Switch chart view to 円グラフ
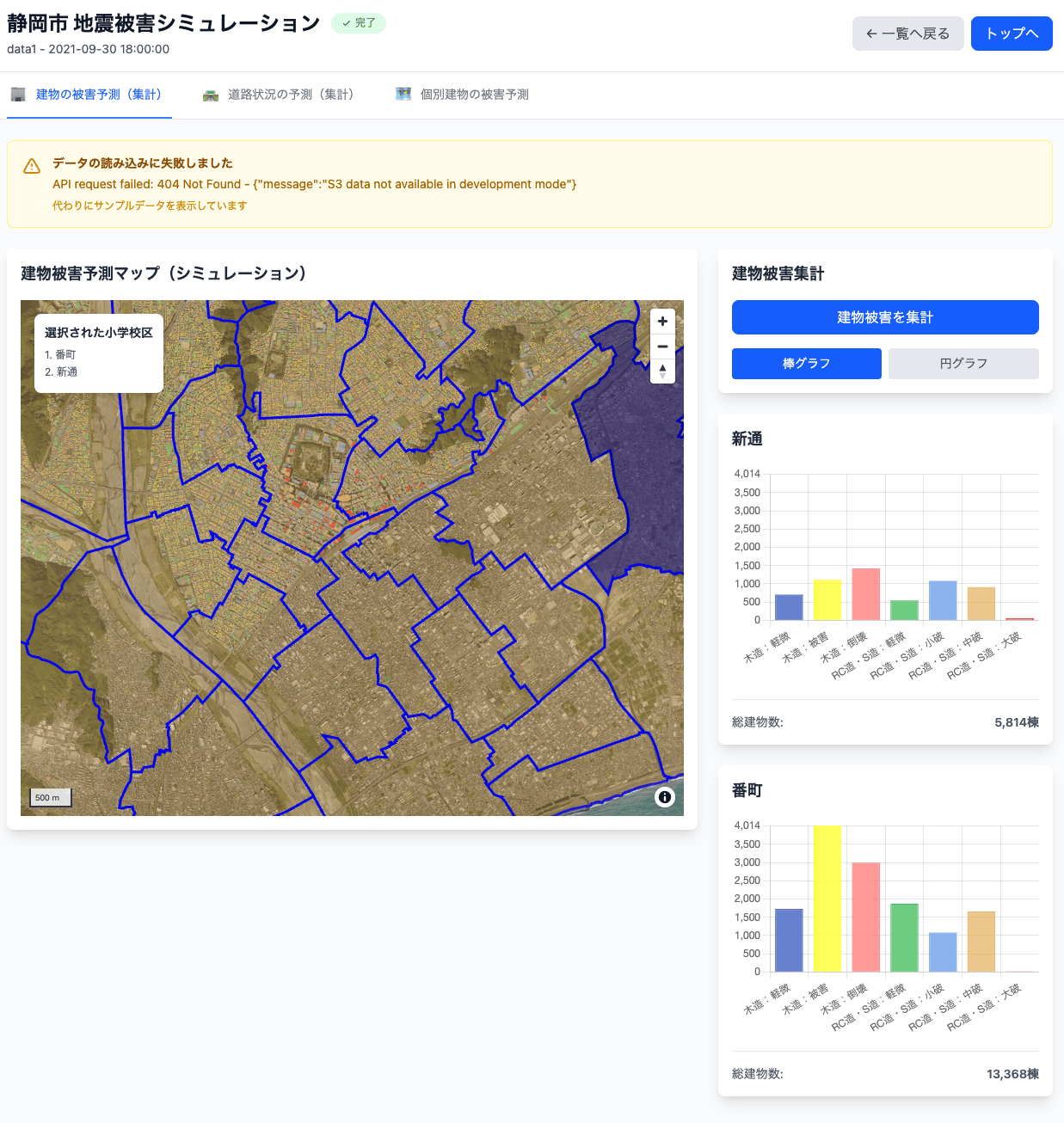Screen dimensions: 1064x1123 963,364
